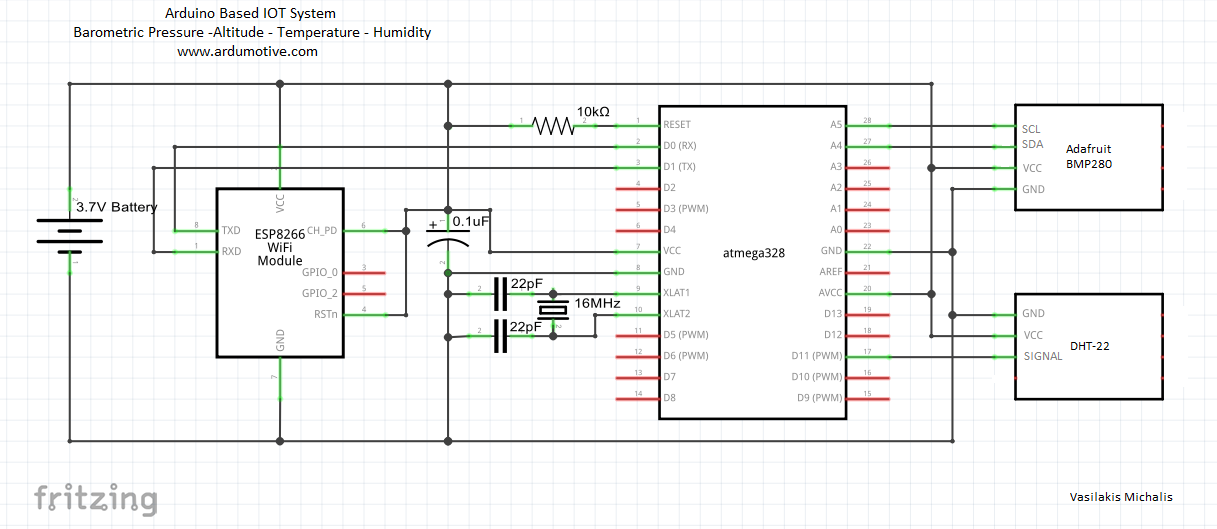Viewport: 1217px width, 529px height.
Task: Click the 3.7V Battery label
Action: (117, 207)
